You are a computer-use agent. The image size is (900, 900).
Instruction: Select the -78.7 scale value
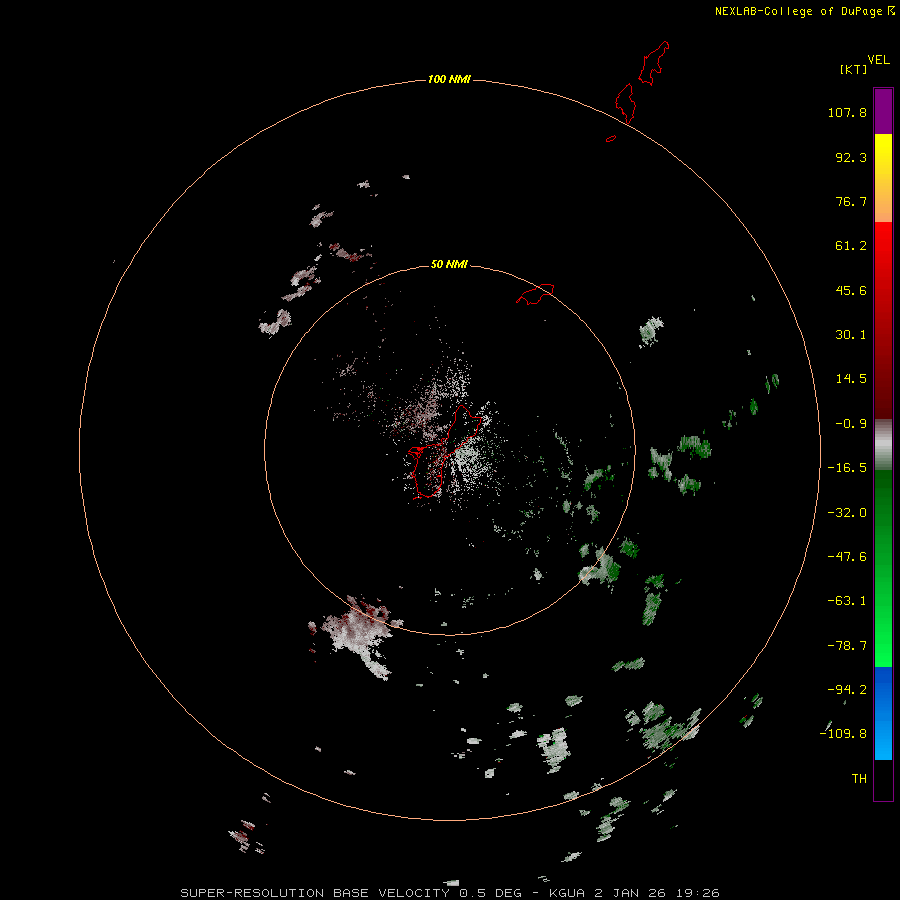click(x=847, y=646)
